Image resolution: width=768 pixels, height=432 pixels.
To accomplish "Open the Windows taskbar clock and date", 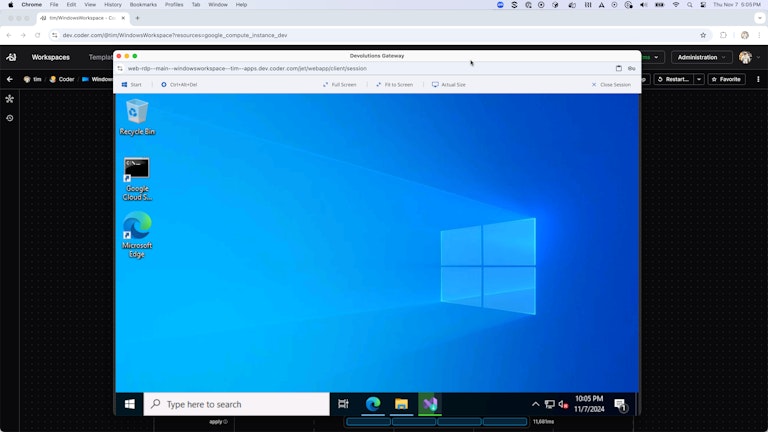I will 589,404.
